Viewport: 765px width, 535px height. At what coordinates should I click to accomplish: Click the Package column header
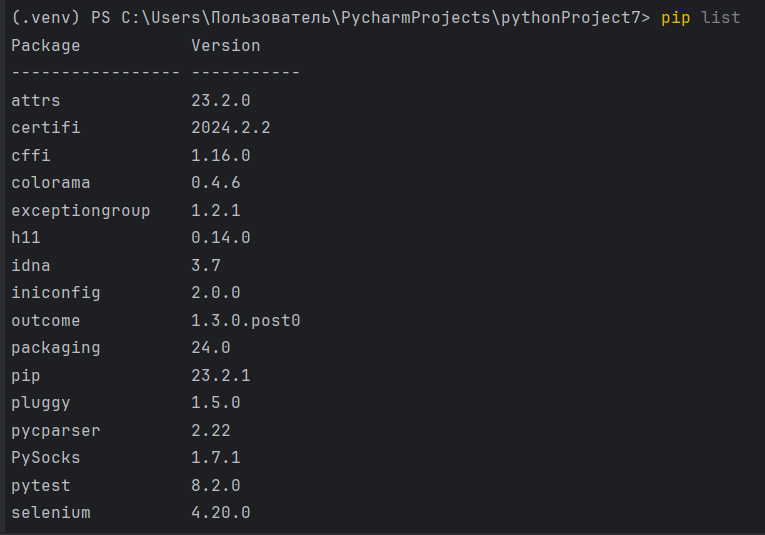pos(46,46)
